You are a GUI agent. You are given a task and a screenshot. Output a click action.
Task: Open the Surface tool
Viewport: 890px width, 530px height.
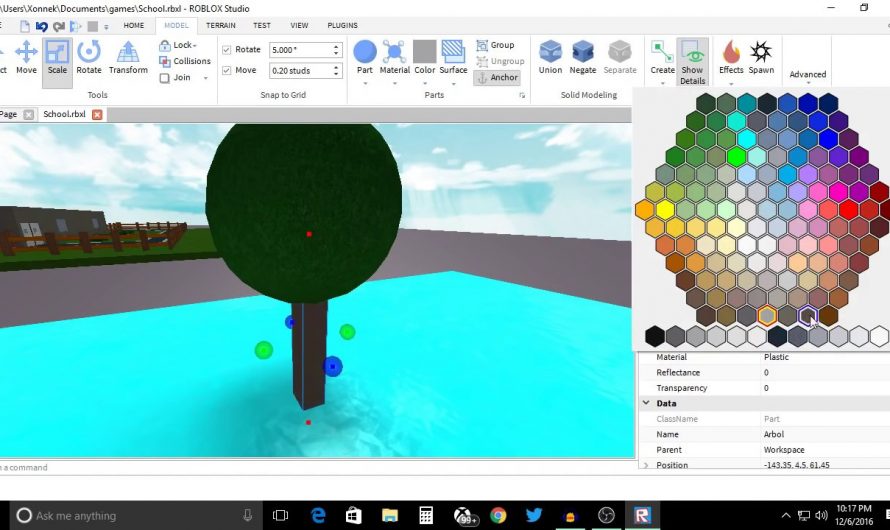coord(453,58)
